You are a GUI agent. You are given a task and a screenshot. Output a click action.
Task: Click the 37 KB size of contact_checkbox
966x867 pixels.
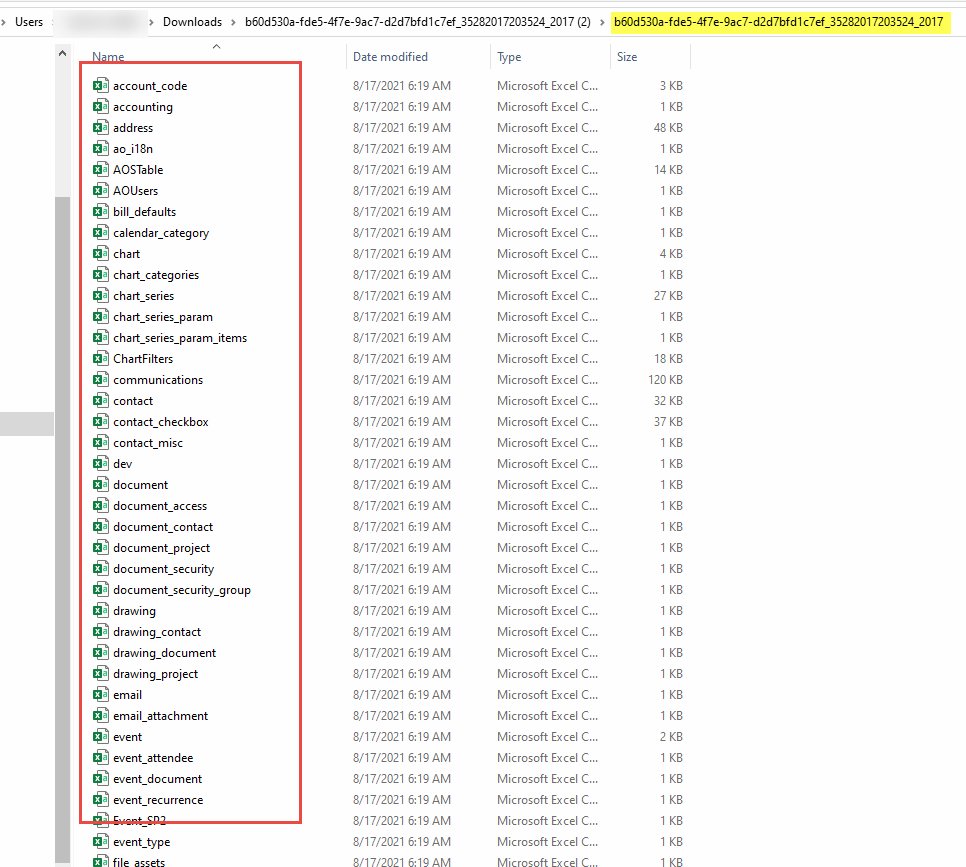pyautogui.click(x=668, y=421)
